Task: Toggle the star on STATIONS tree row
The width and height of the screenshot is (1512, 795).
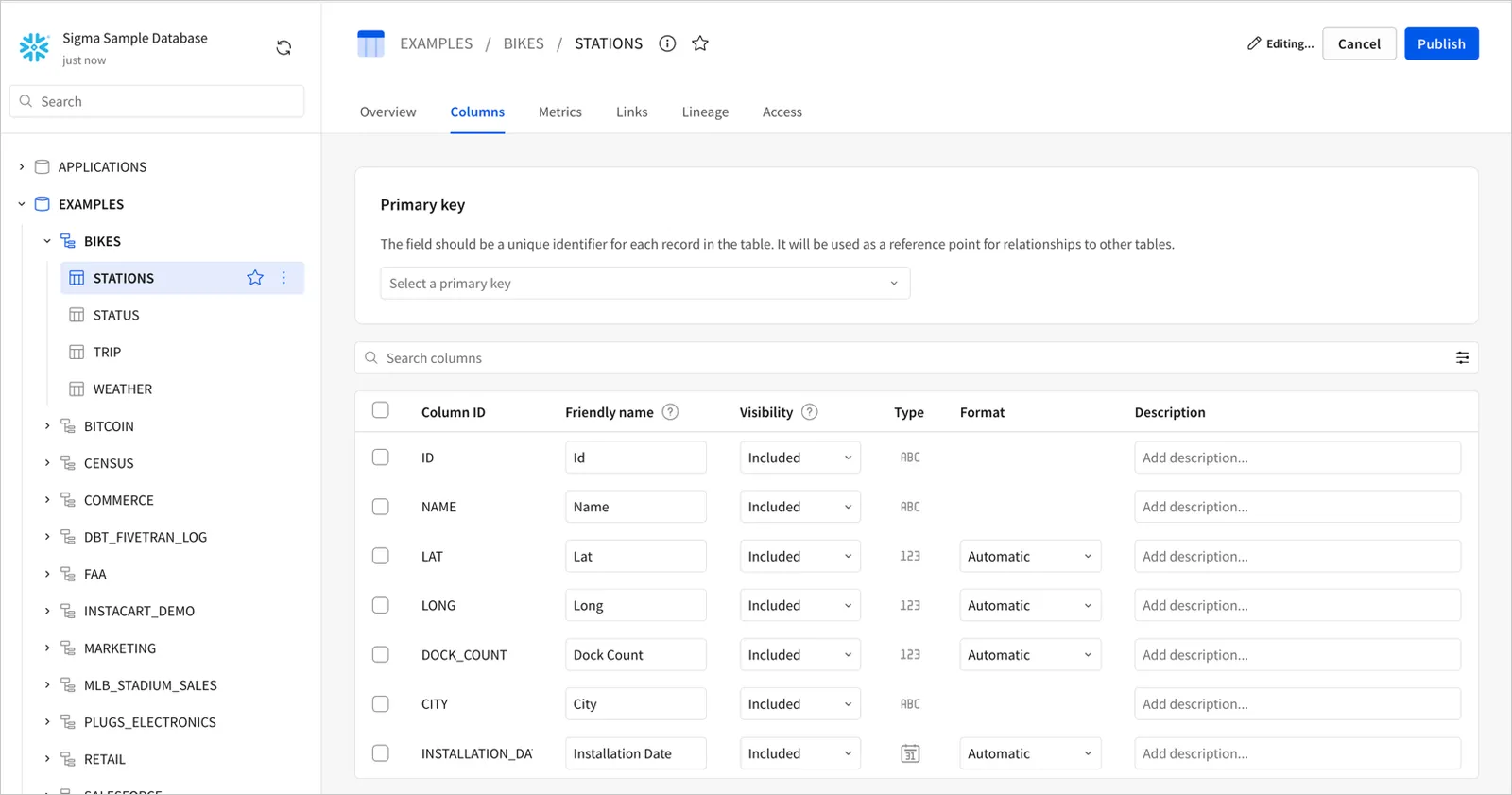Action: point(255,278)
